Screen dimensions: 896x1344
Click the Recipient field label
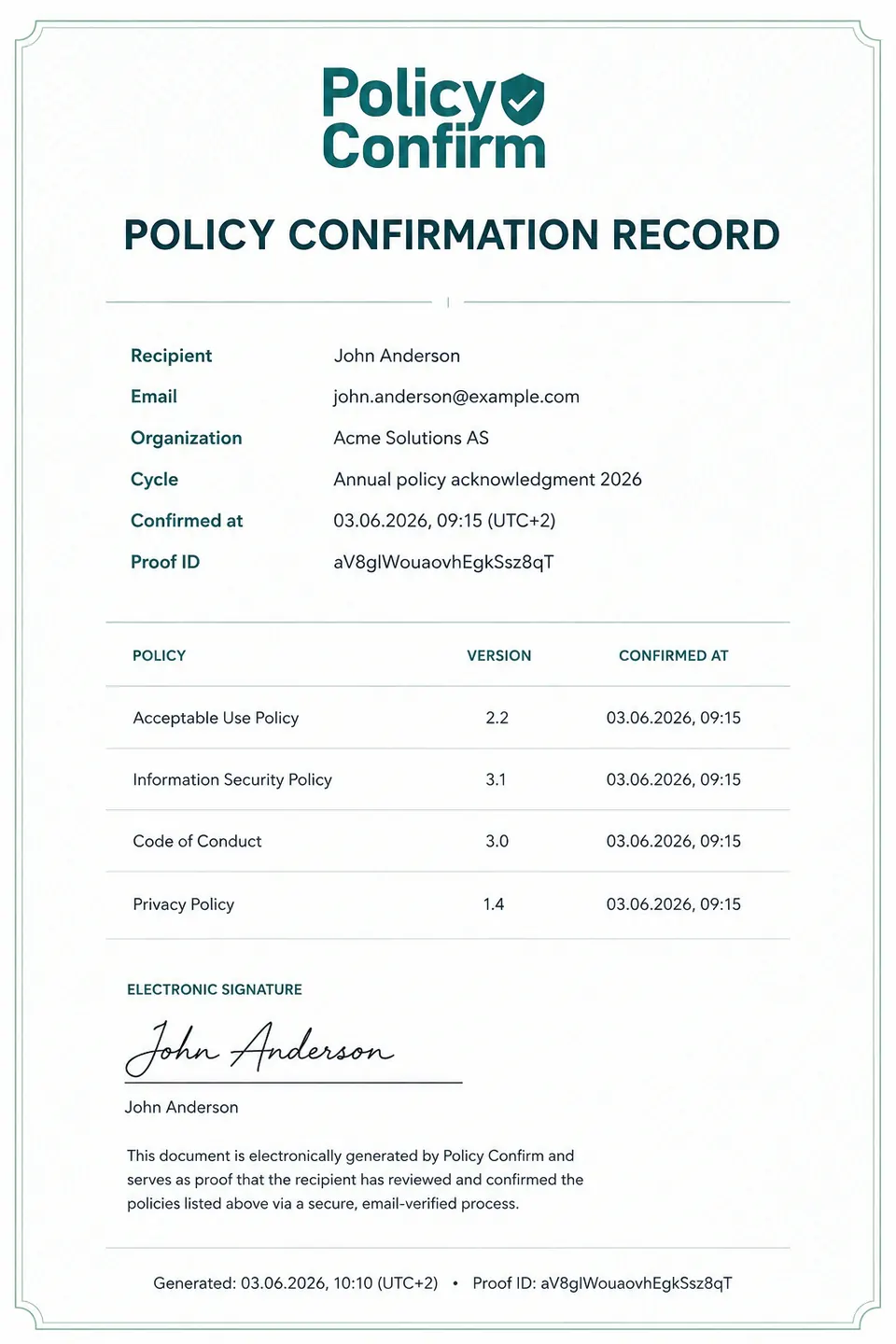tap(171, 356)
